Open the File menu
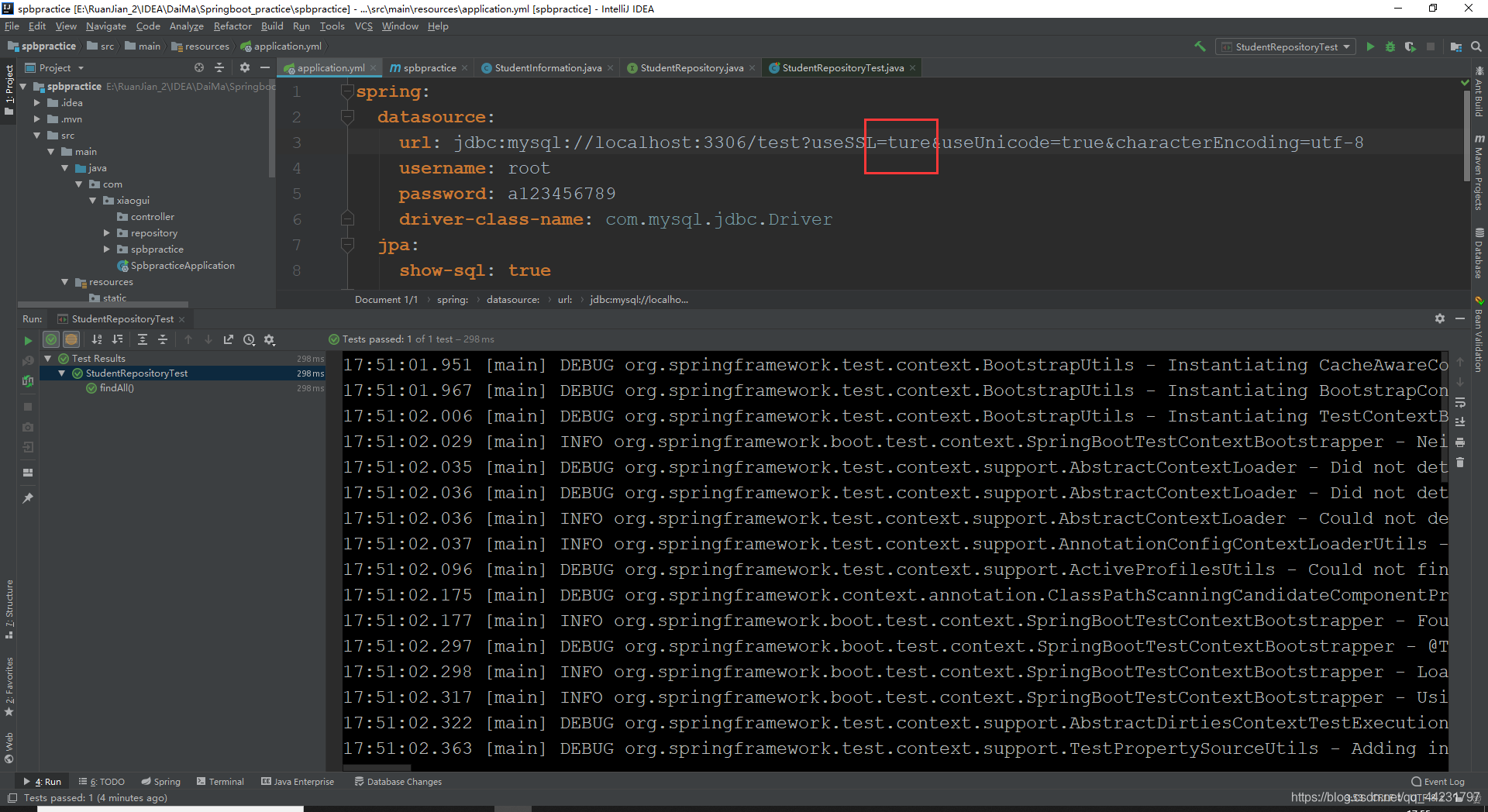This screenshot has height=812, width=1488. (x=12, y=26)
